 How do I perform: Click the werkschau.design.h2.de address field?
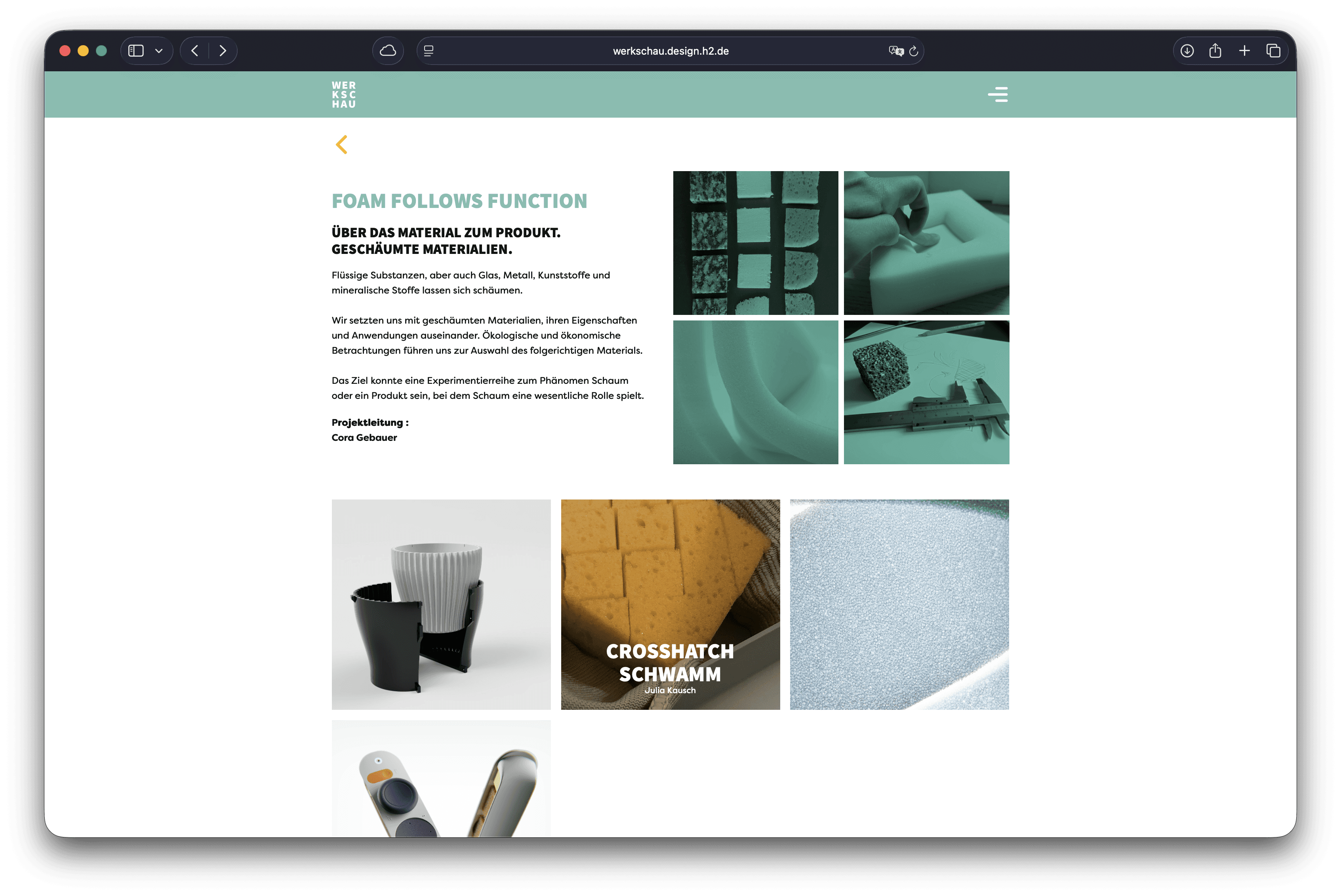[x=670, y=51]
